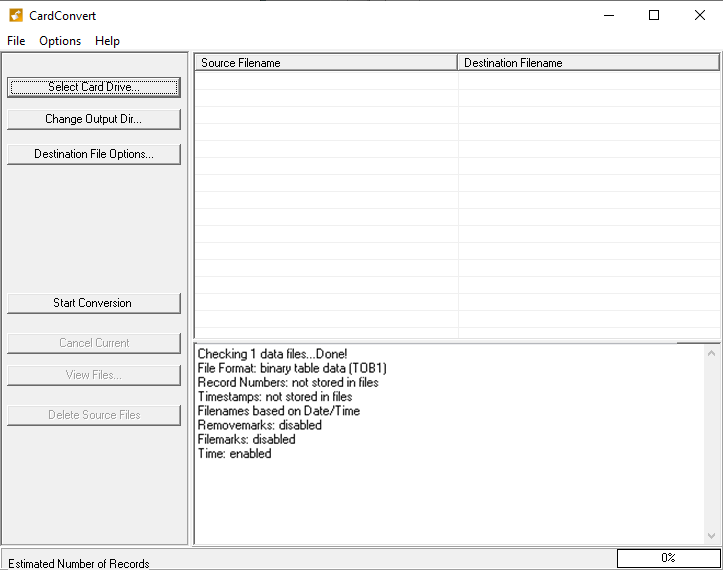Select log line 'Filemarks: disabled'
This screenshot has height=570, width=723.
tap(247, 439)
